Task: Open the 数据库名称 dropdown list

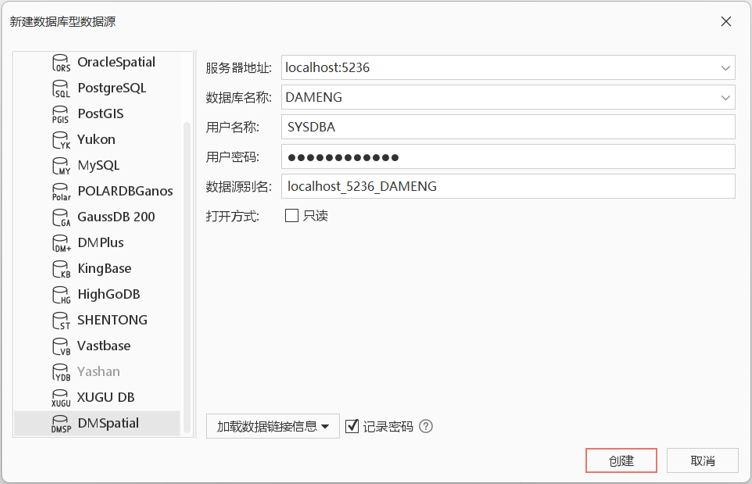Action: pyautogui.click(x=725, y=98)
